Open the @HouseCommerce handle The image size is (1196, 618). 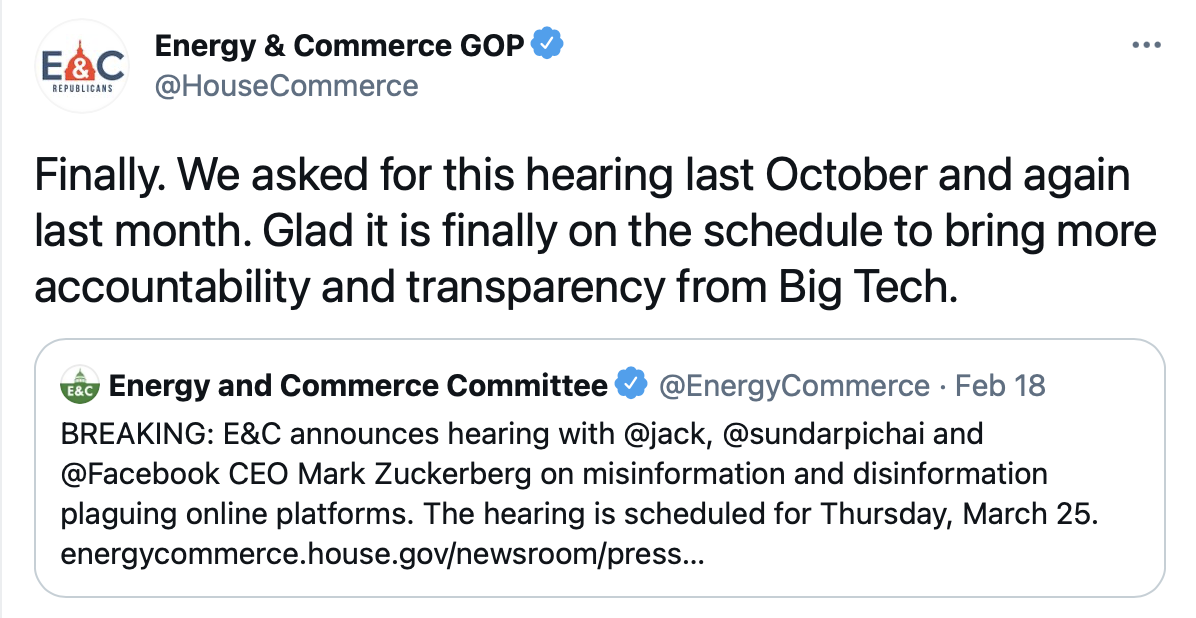[x=286, y=86]
